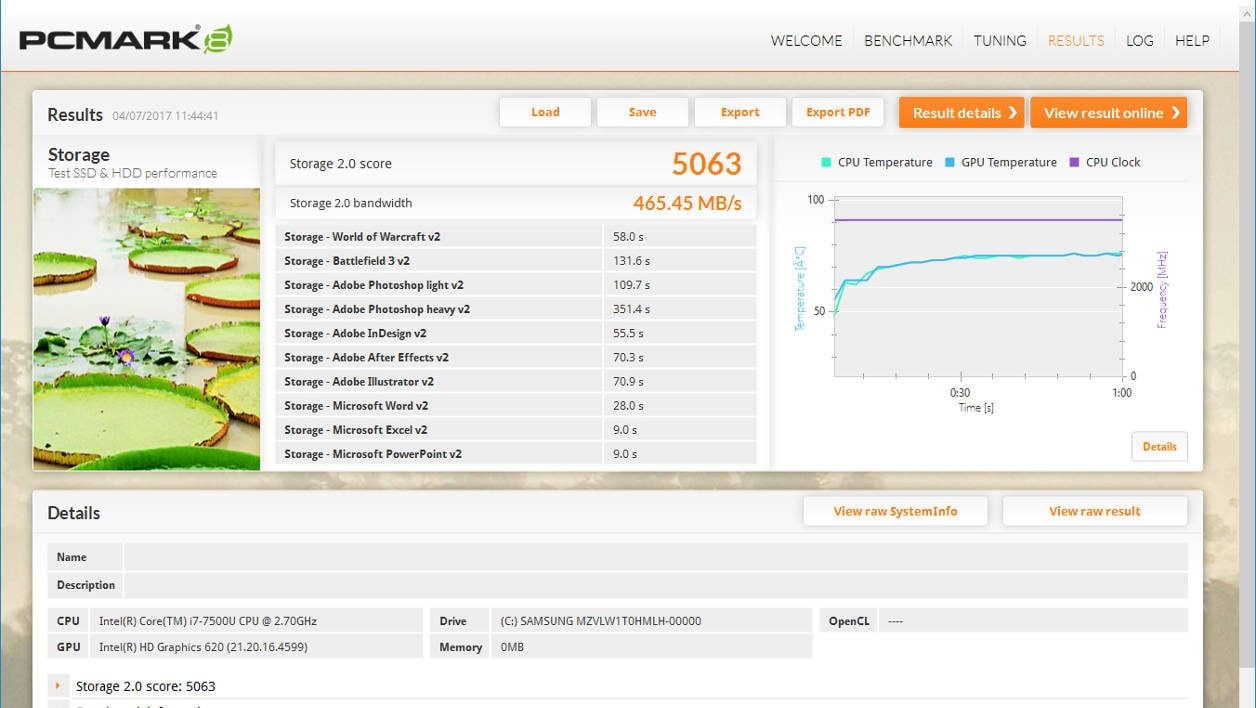Select the Adobe After Effects v2 row
Screen dimensions: 1256x708
tap(516, 357)
